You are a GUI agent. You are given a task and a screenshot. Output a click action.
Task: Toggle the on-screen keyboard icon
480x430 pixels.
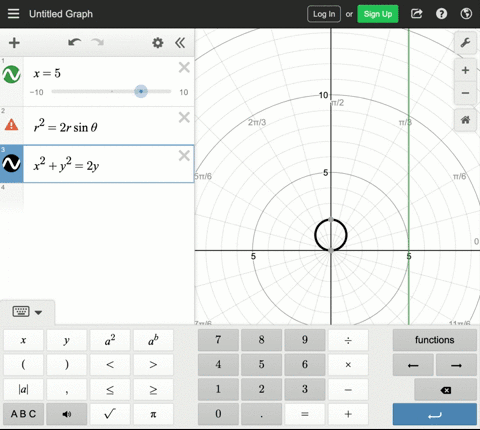click(21, 311)
